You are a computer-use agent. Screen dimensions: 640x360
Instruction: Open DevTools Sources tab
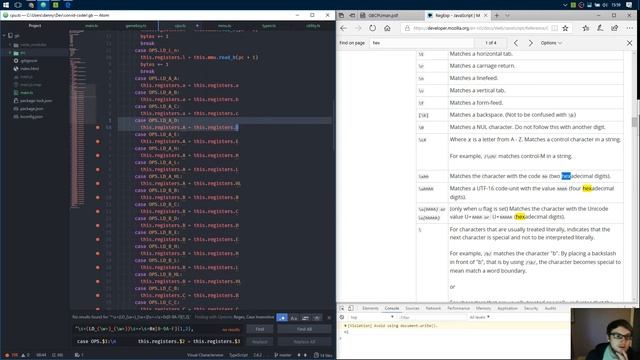pos(412,308)
